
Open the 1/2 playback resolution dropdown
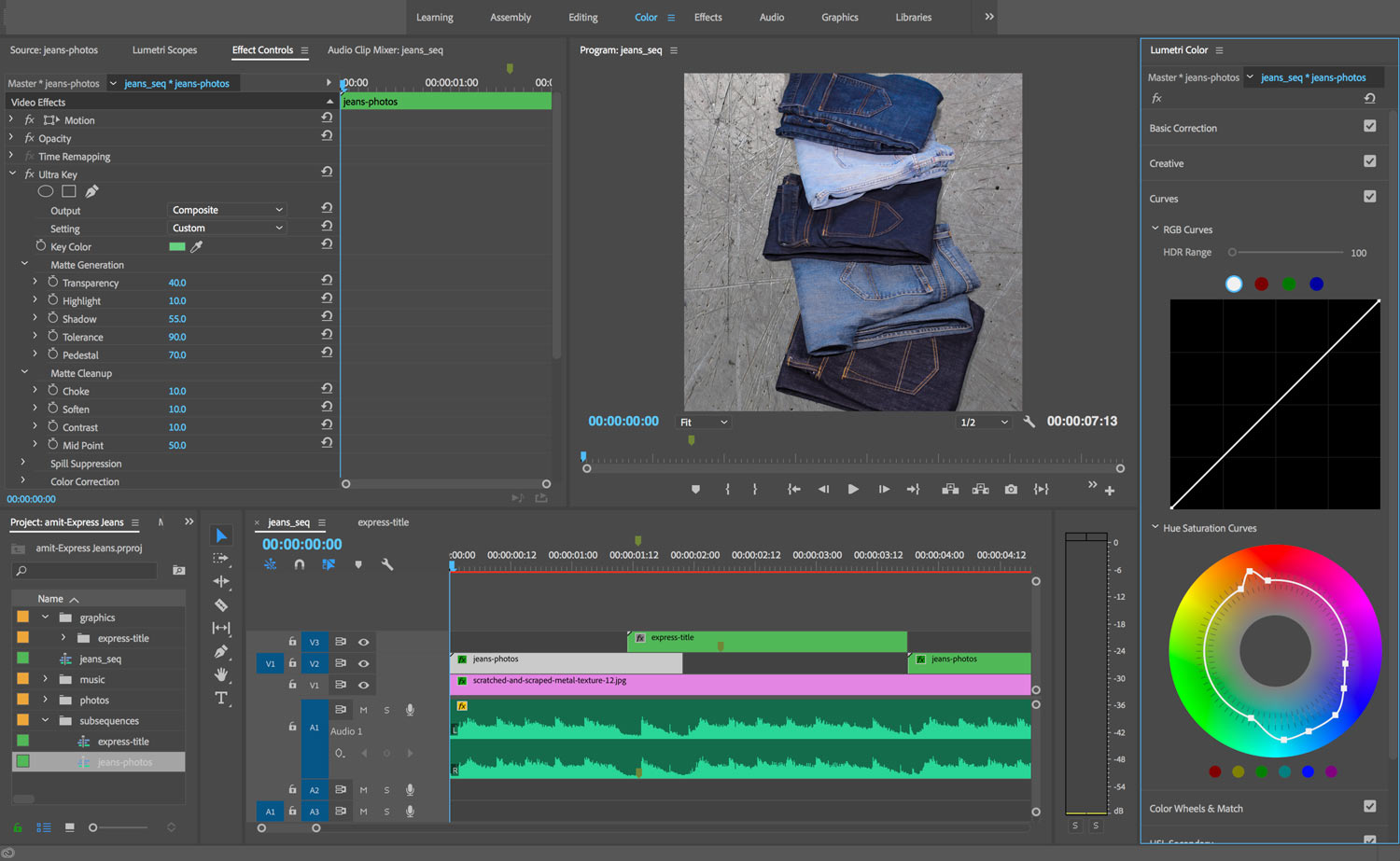(x=983, y=422)
